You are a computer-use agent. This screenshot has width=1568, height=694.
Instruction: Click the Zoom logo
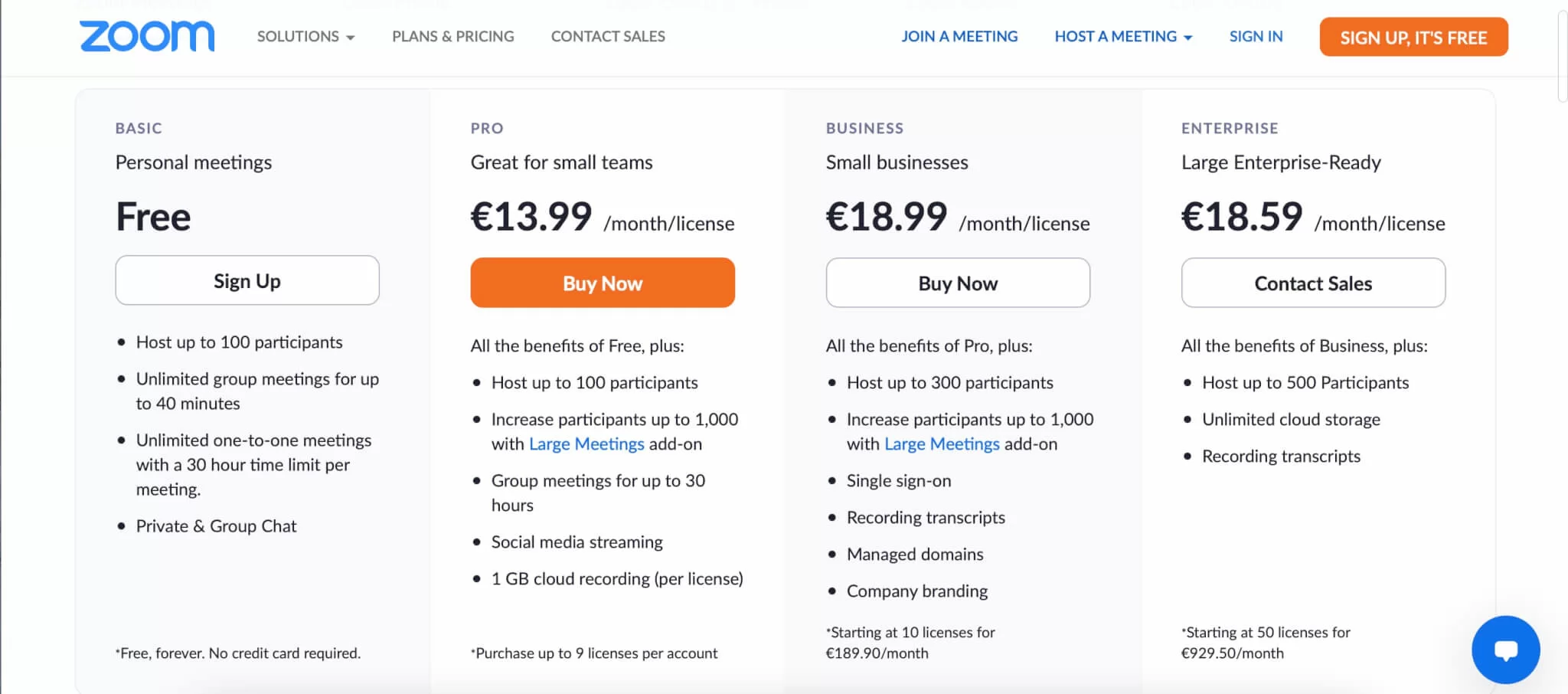coord(146,35)
